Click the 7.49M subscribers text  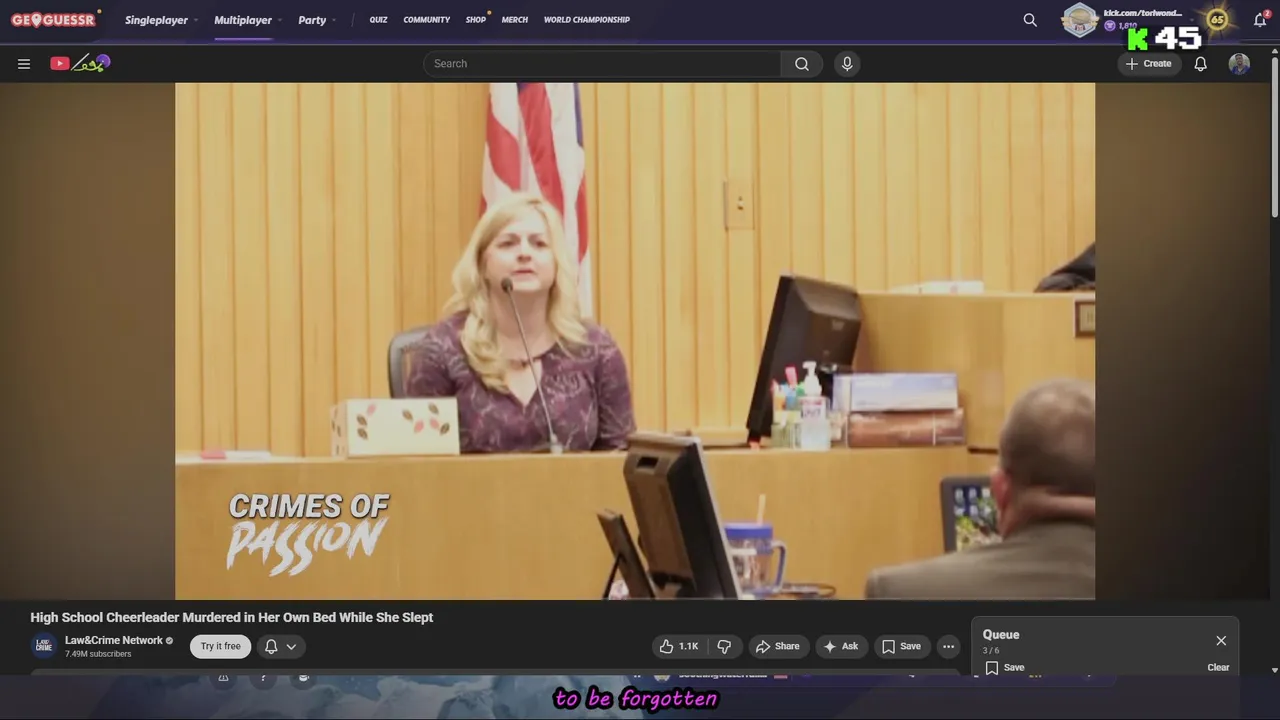pos(98,654)
